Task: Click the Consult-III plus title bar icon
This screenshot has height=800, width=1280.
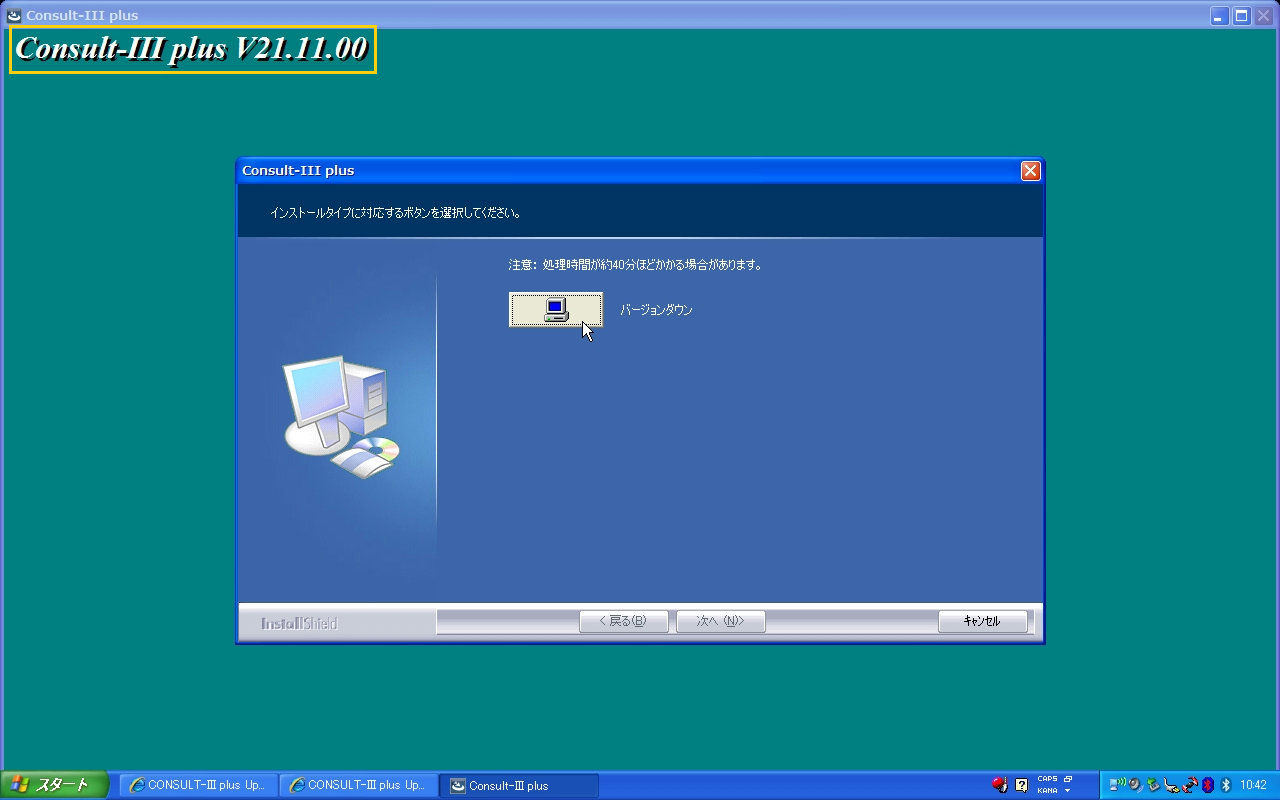Action: click(14, 15)
